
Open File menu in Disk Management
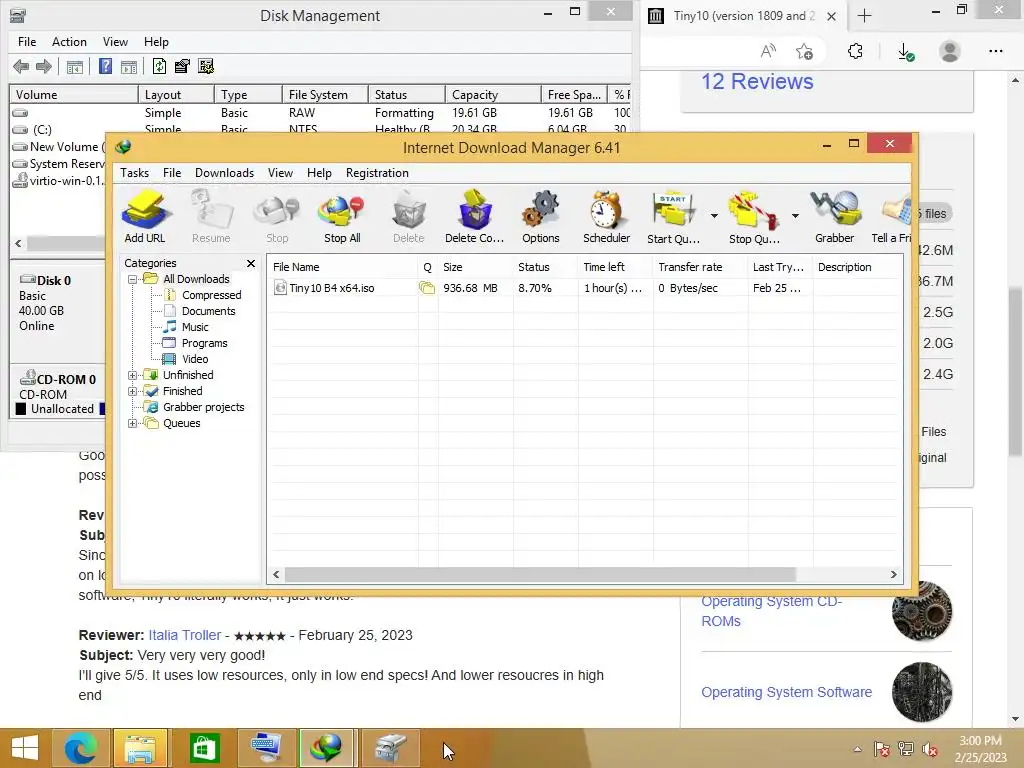point(27,42)
